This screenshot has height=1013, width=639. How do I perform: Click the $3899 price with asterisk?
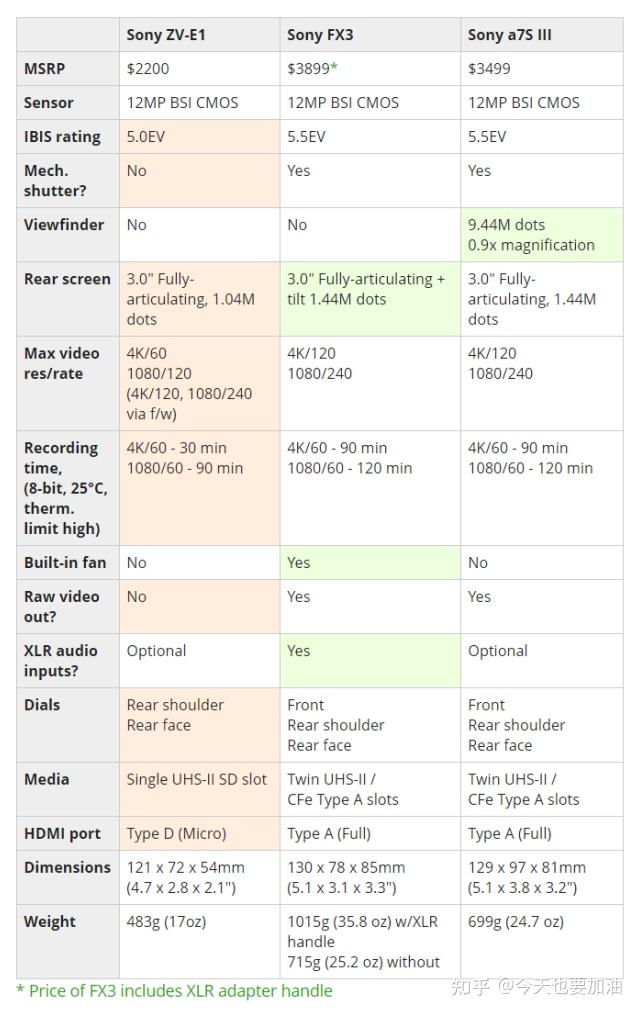pyautogui.click(x=312, y=69)
